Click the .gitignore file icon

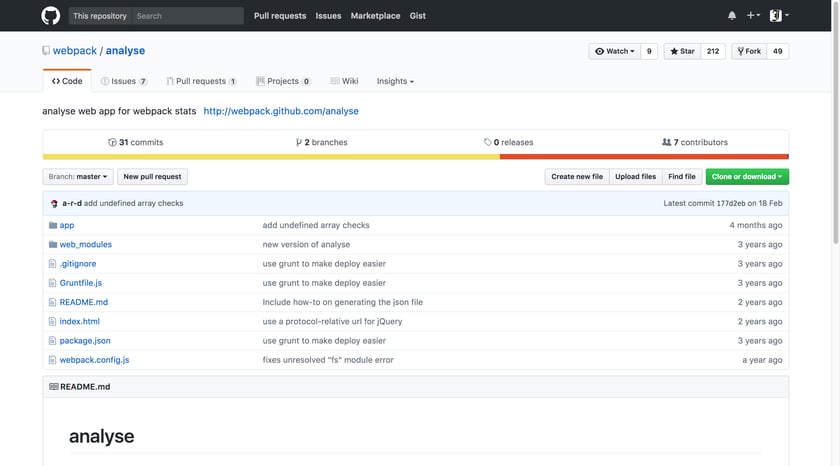click(52, 264)
